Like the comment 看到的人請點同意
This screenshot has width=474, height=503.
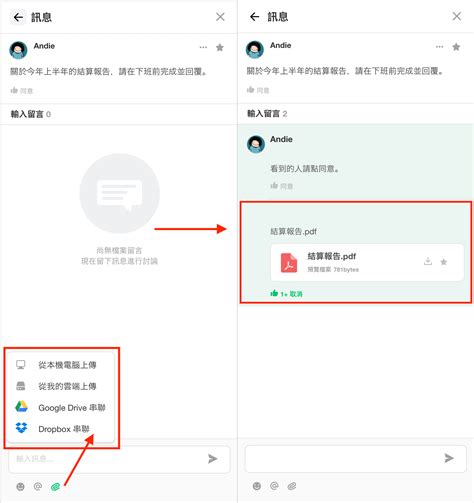(282, 186)
